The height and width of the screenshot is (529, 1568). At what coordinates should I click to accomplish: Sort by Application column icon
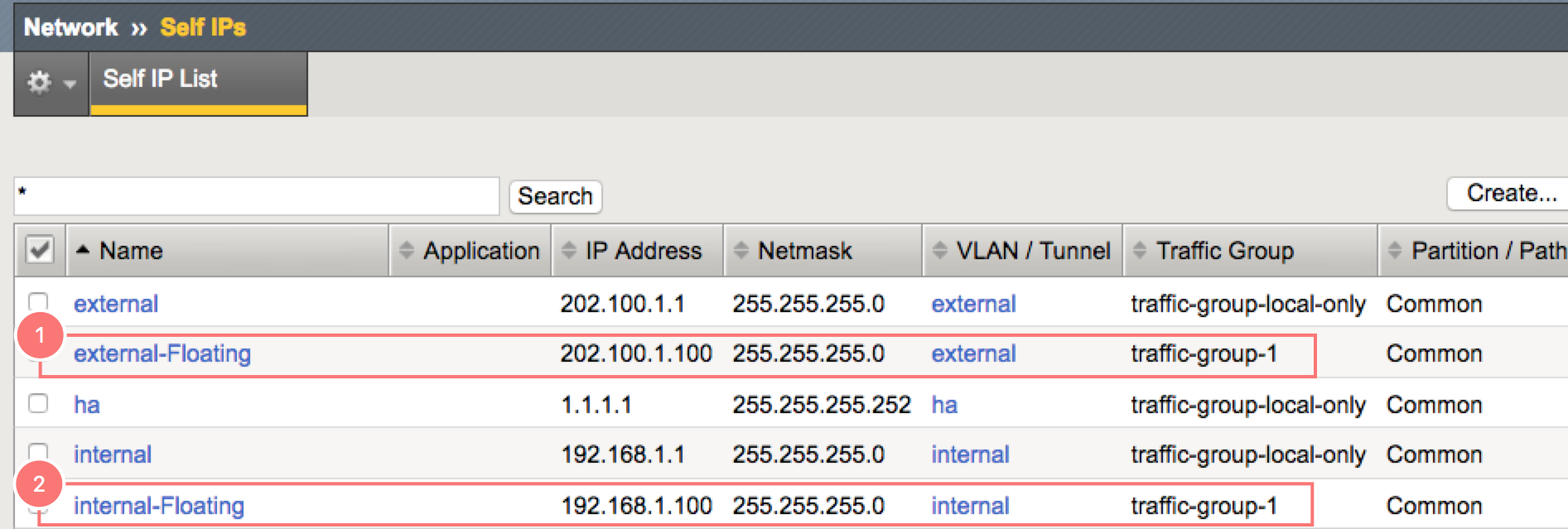point(406,250)
